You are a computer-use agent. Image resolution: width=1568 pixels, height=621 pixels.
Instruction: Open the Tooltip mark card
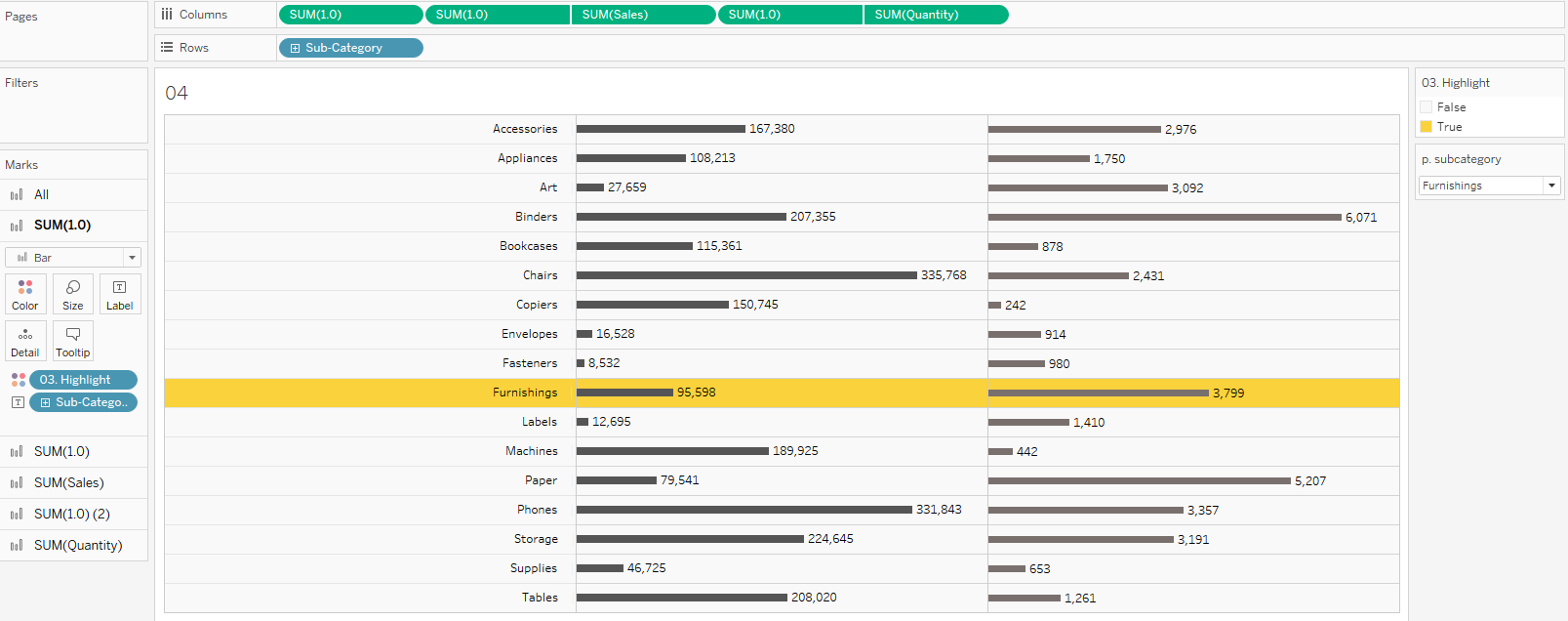[x=73, y=341]
